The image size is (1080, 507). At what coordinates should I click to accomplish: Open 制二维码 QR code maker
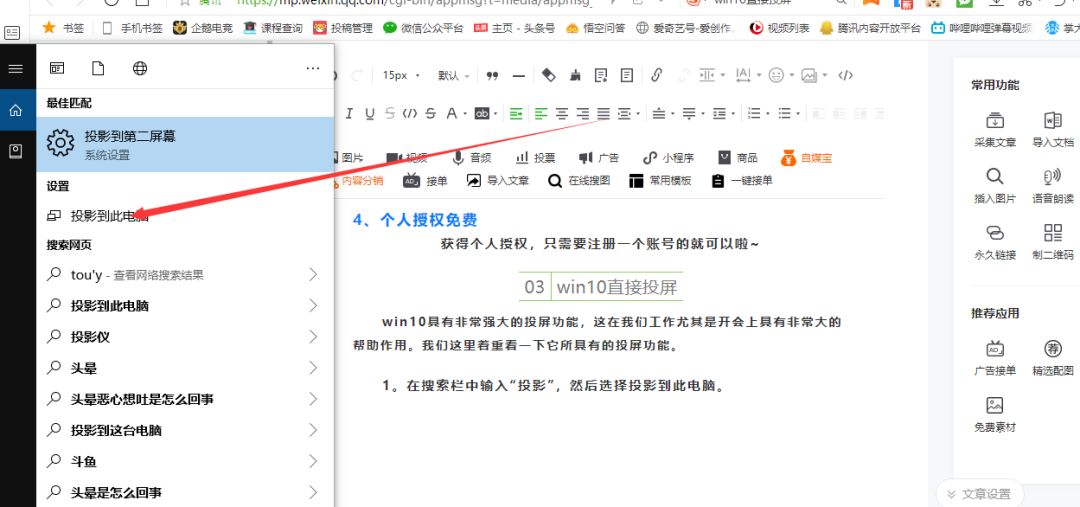coord(1052,242)
